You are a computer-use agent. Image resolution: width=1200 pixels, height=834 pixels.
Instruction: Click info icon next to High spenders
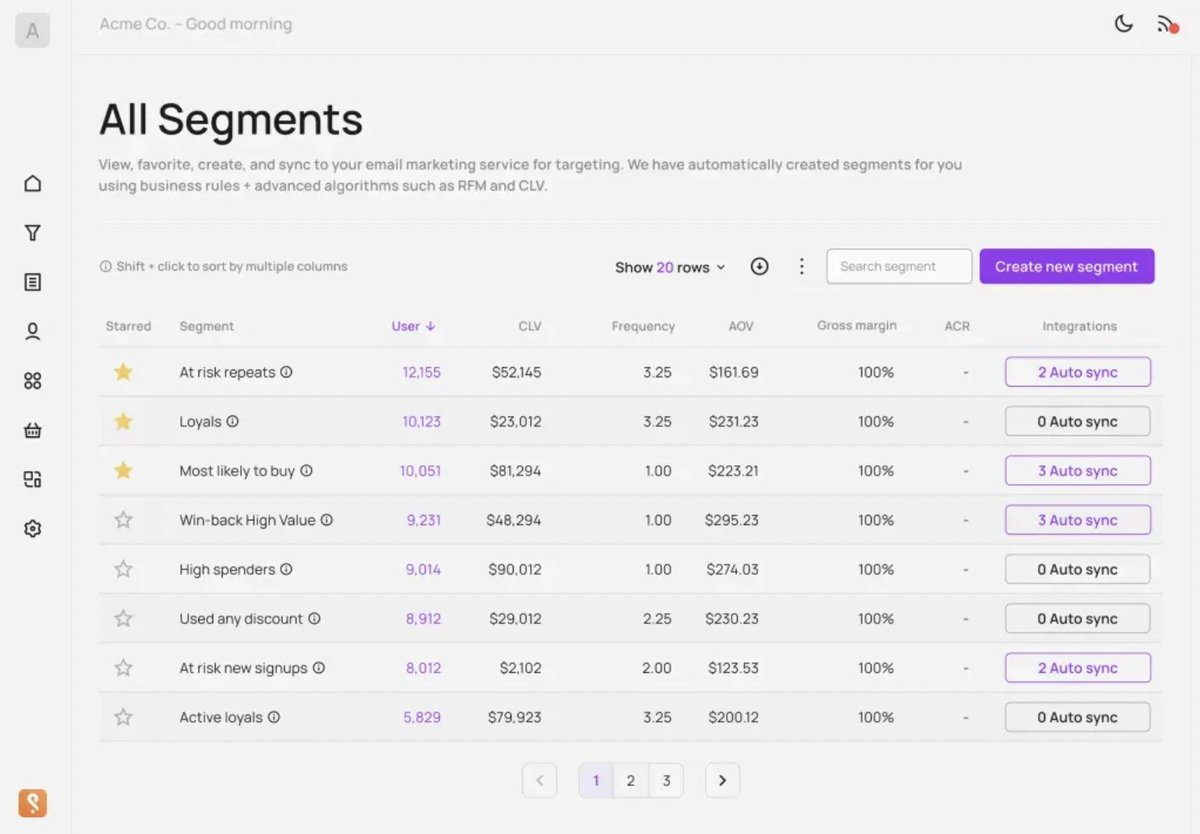click(x=286, y=569)
